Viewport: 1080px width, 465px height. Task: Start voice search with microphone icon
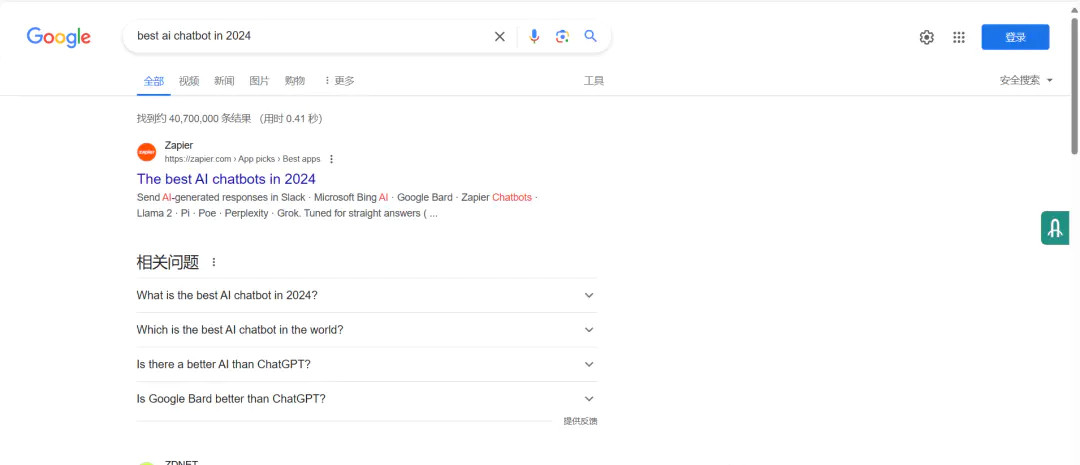(x=534, y=37)
